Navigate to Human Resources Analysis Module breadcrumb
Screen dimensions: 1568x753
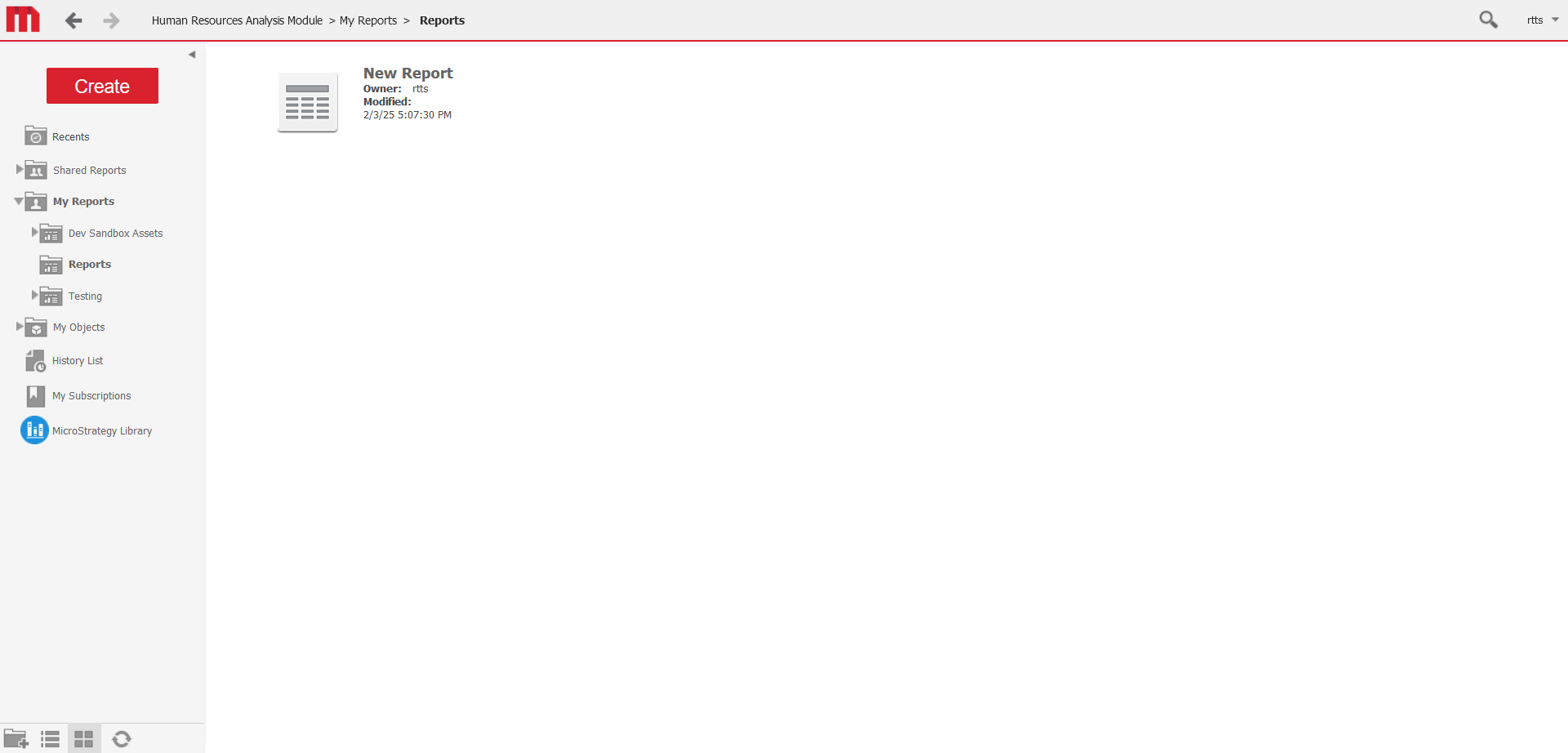(238, 20)
